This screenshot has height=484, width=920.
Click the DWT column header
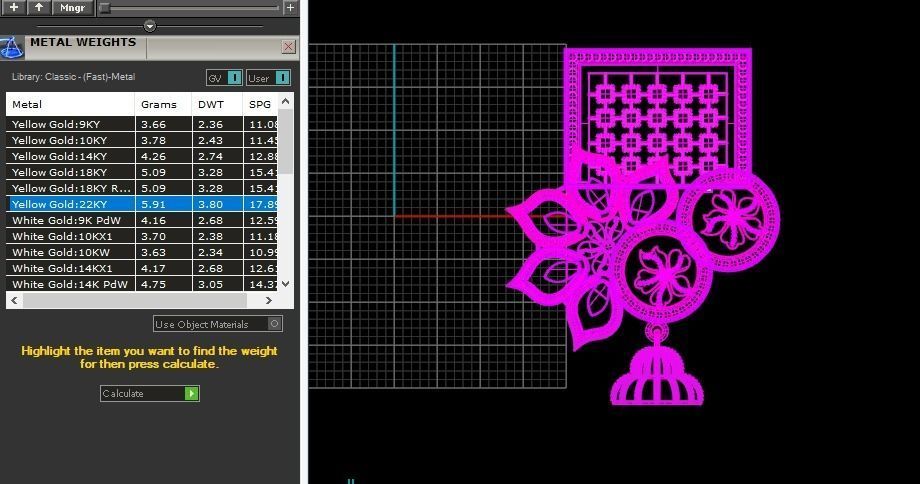217,104
